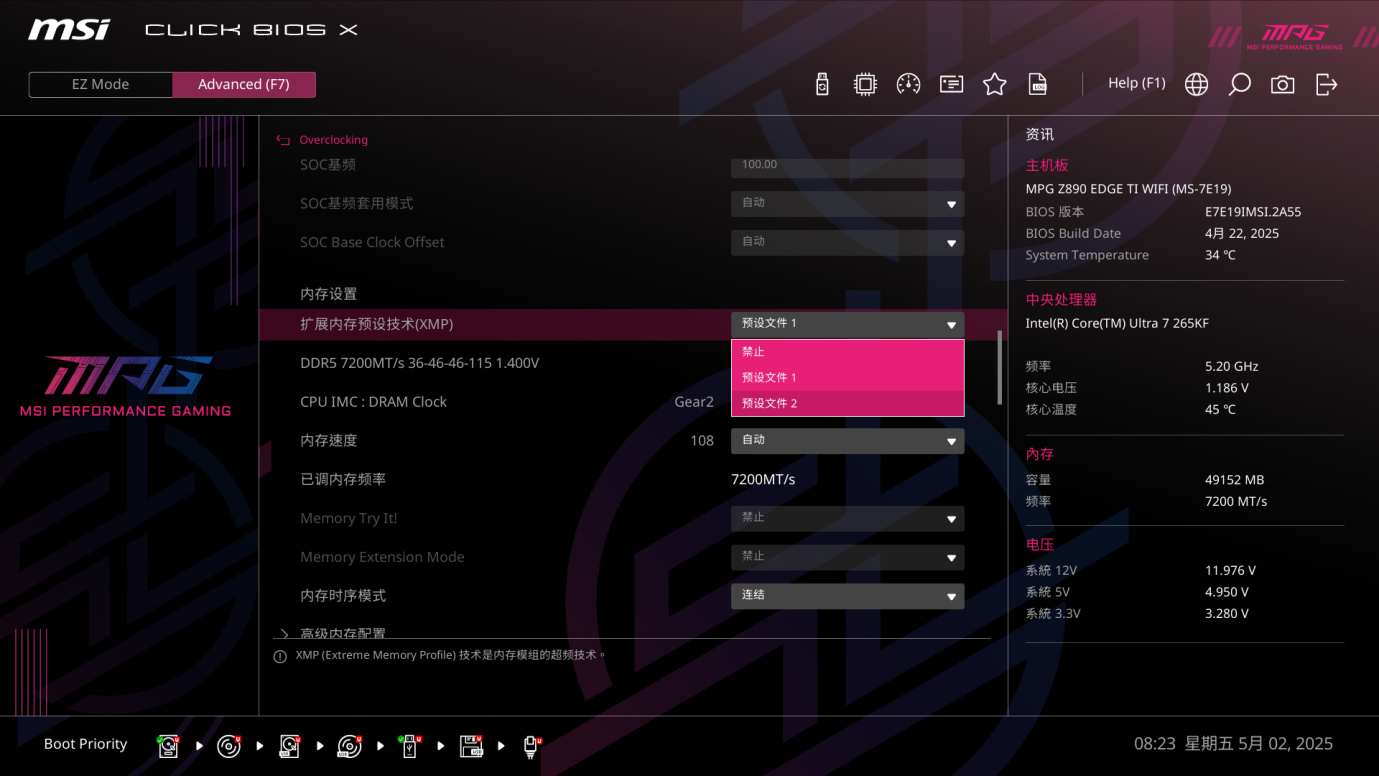
Task: Click the 系統 5V reading 4.950 V
Action: coord(1227,592)
